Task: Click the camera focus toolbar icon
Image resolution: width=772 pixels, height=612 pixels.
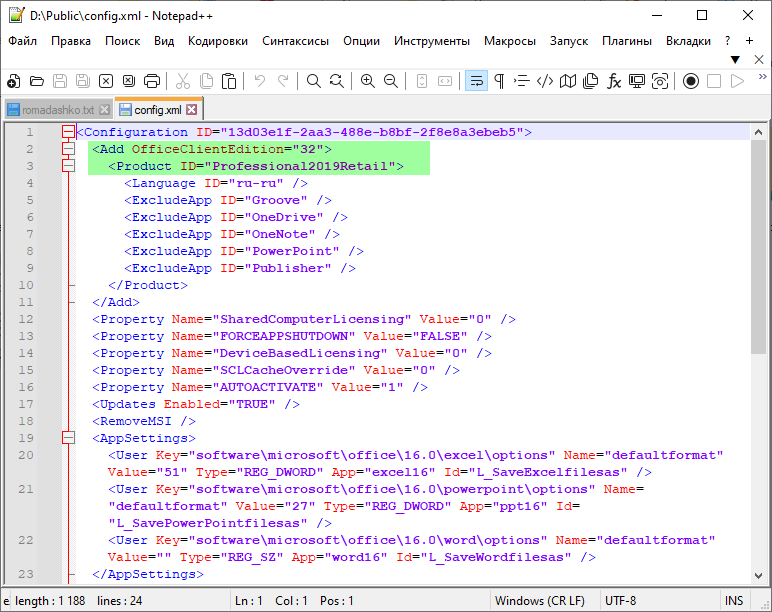Action: coord(660,81)
